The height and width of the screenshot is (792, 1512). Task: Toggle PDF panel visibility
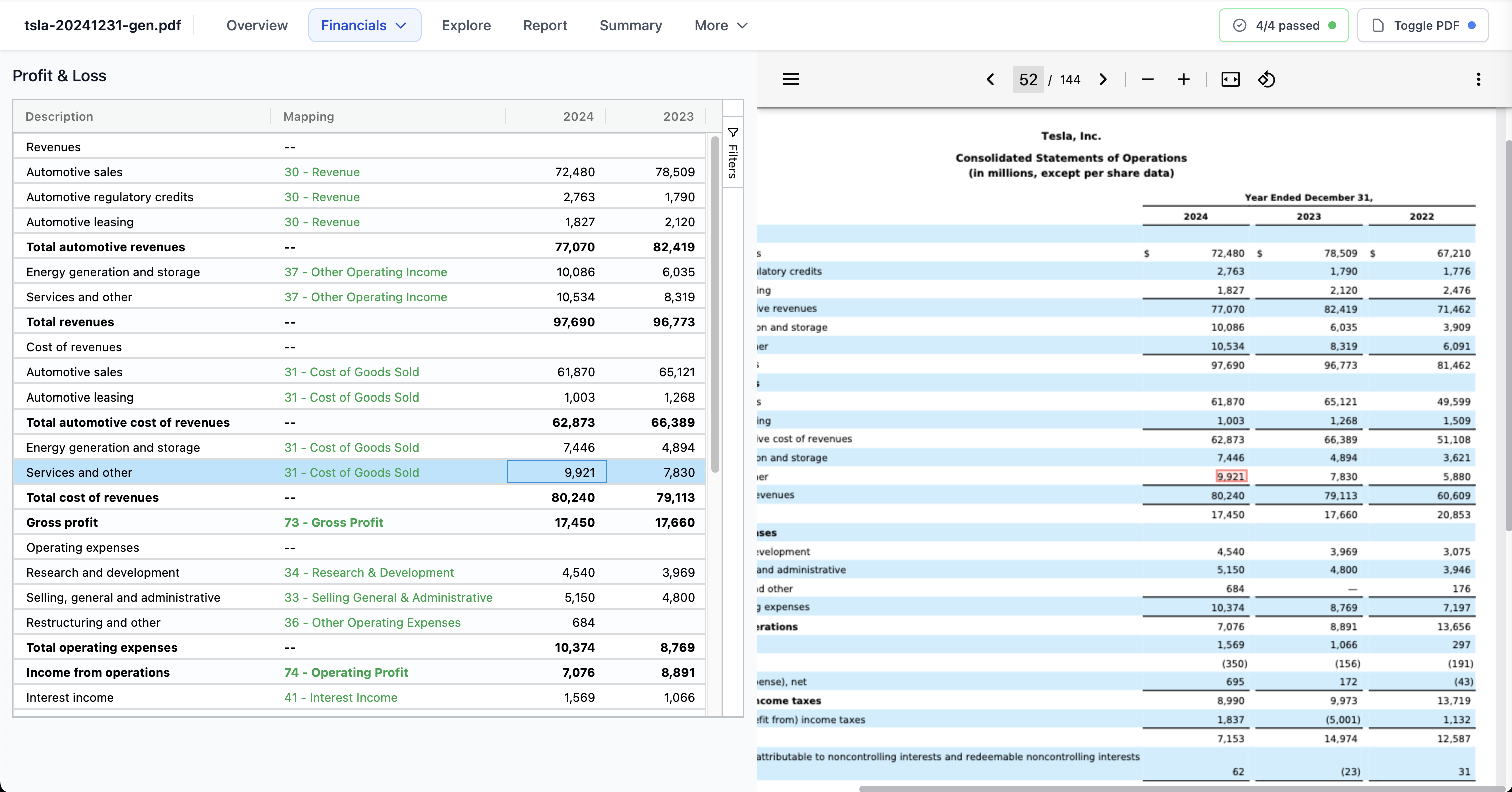coord(1423,25)
